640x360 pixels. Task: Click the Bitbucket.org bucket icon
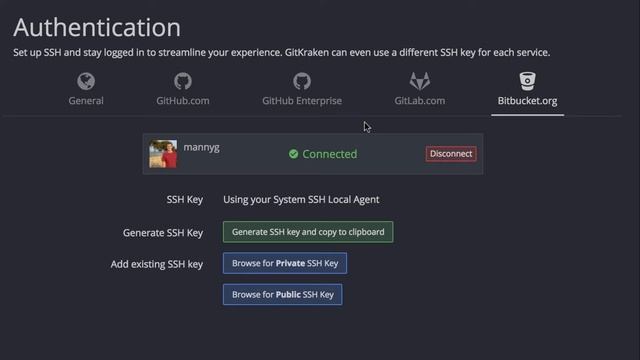pos(527,81)
